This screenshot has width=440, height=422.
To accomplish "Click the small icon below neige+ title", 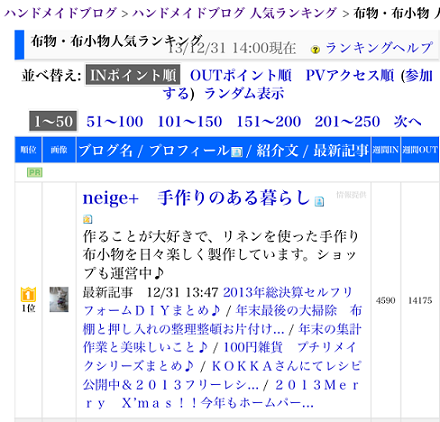I will 87,219.
